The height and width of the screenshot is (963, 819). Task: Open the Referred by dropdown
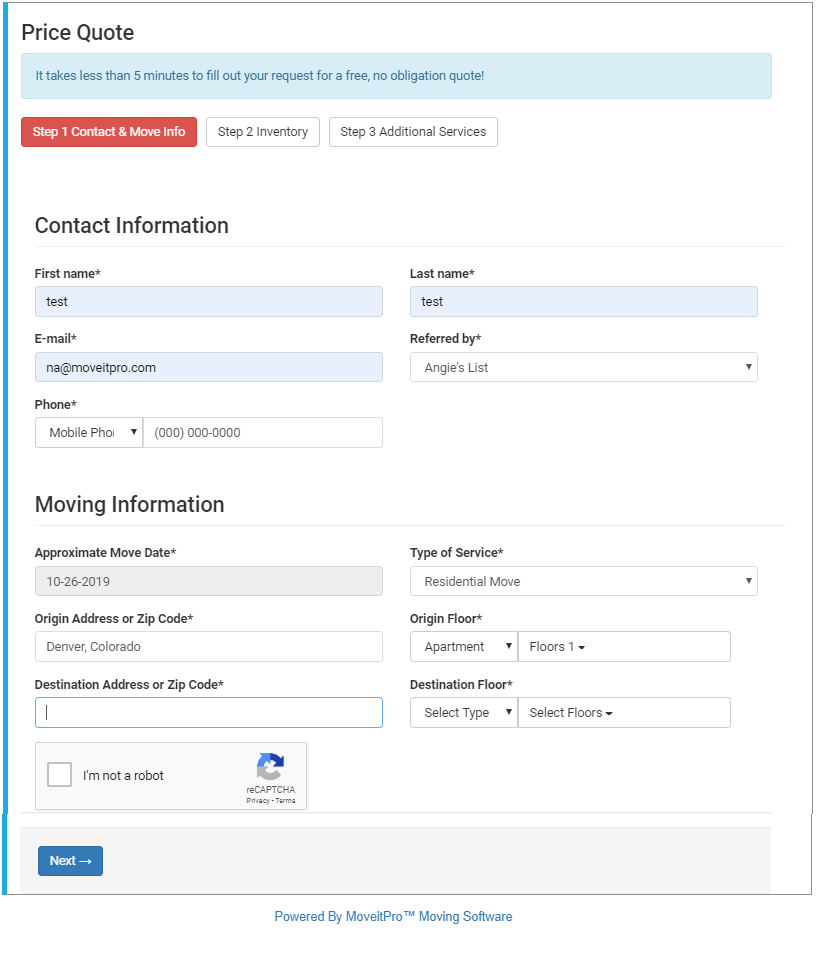(x=583, y=367)
